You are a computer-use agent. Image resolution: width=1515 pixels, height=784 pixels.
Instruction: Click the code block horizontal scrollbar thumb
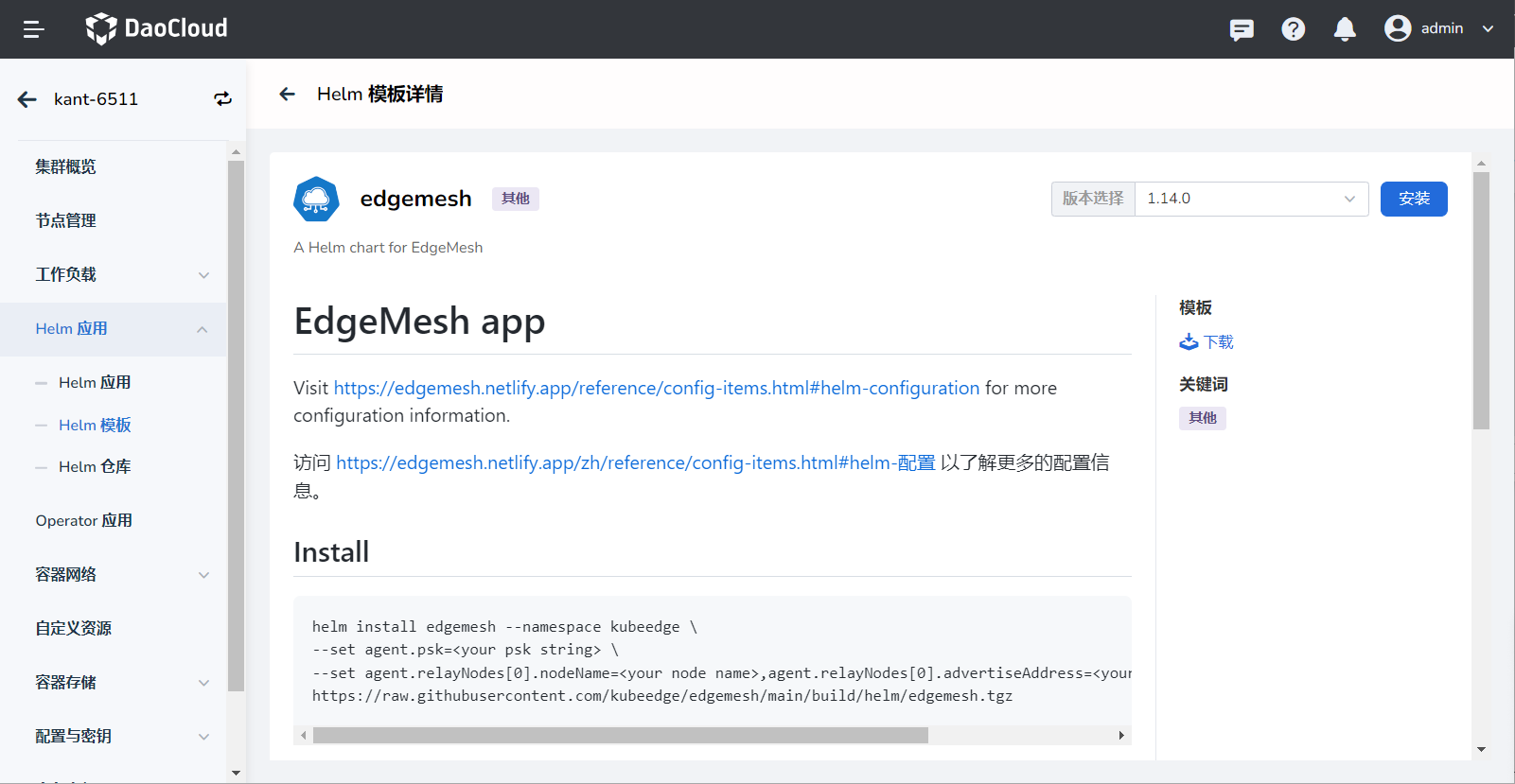tap(621, 735)
